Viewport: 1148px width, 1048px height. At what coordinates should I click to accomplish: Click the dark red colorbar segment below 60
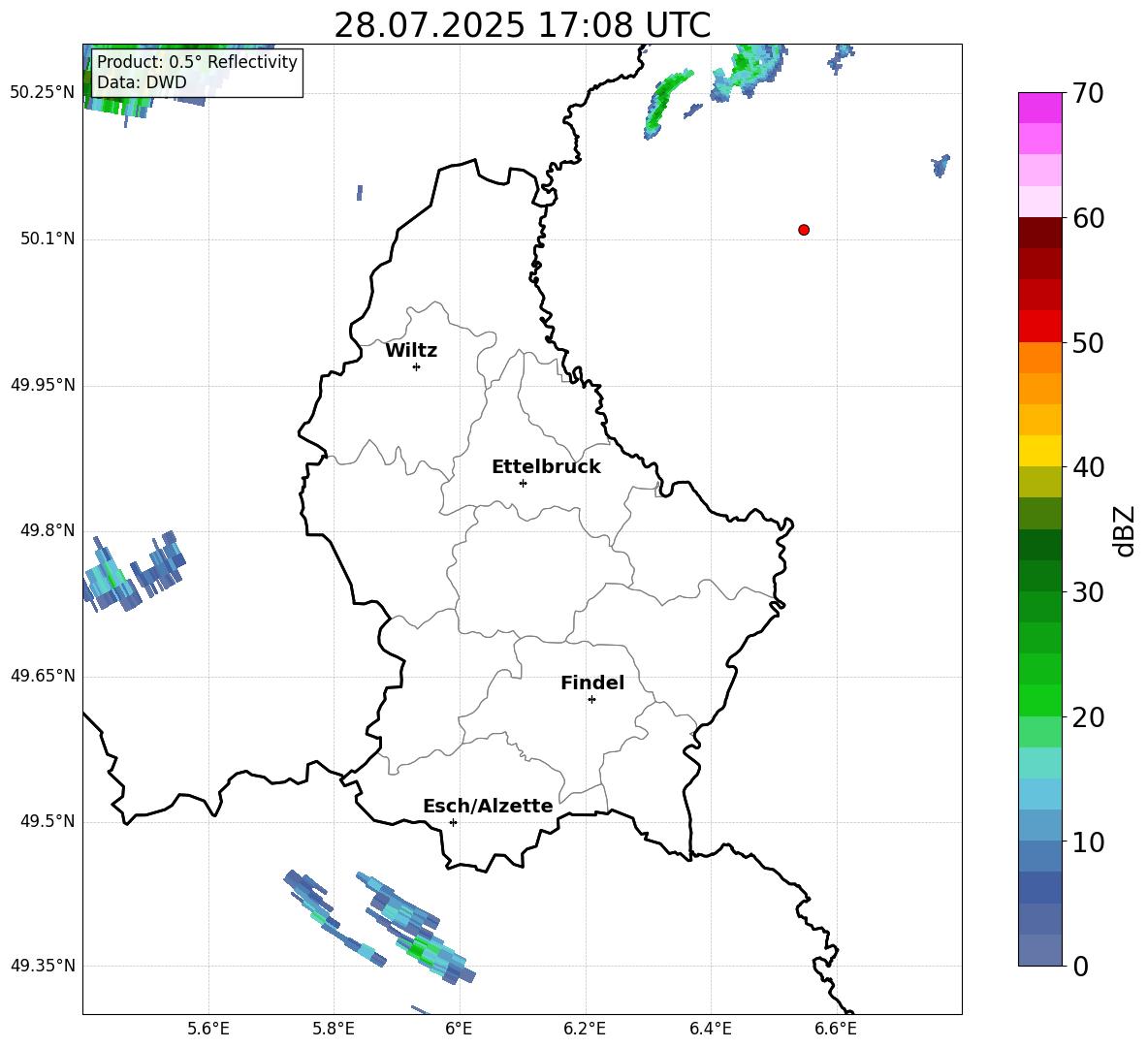1039,233
